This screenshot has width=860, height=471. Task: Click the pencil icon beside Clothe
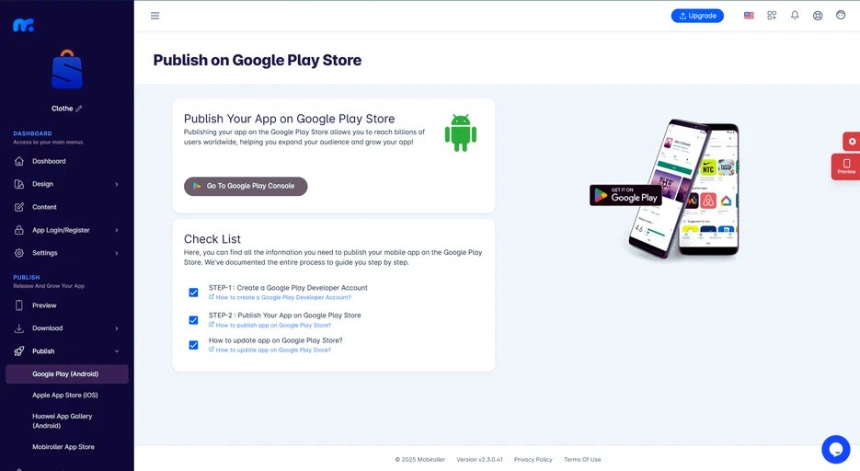pyautogui.click(x=79, y=108)
